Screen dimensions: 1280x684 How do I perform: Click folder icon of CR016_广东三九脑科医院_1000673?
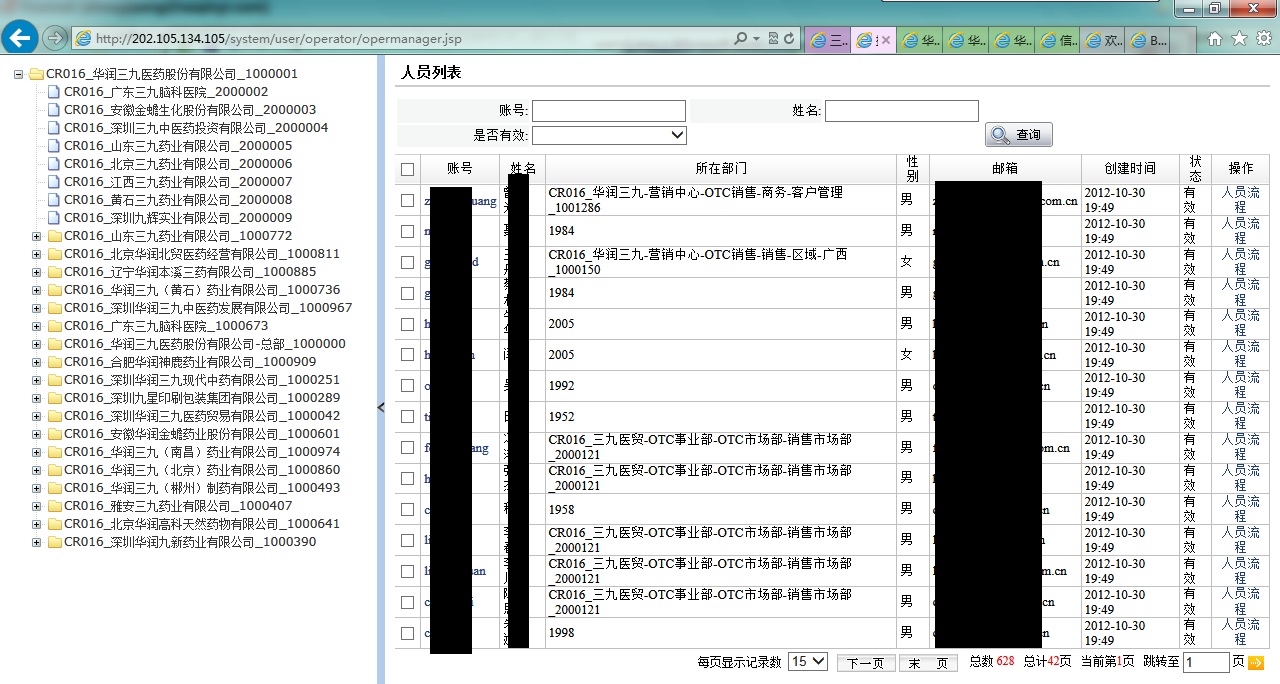pyautogui.click(x=54, y=326)
